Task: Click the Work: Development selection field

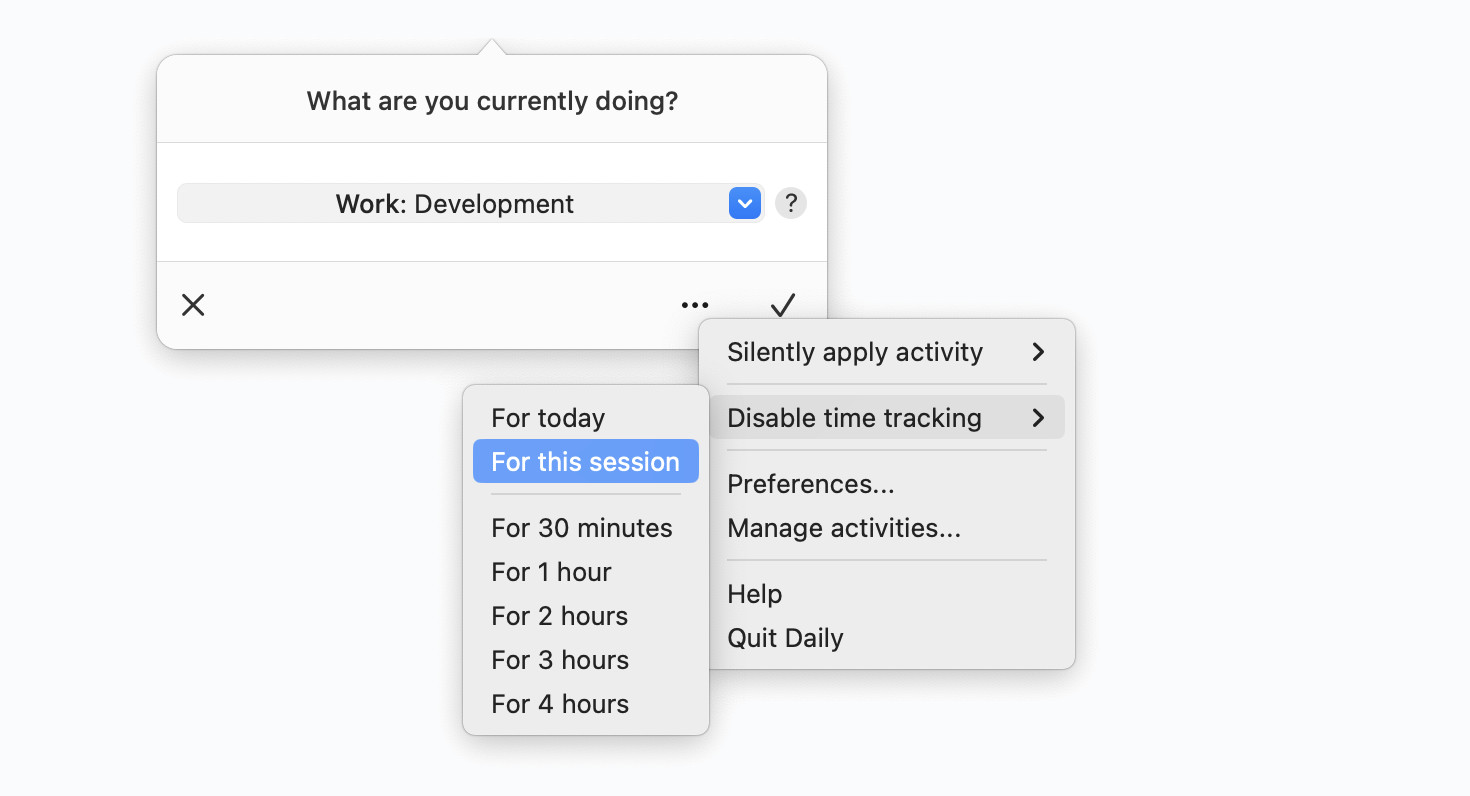Action: tap(455, 203)
